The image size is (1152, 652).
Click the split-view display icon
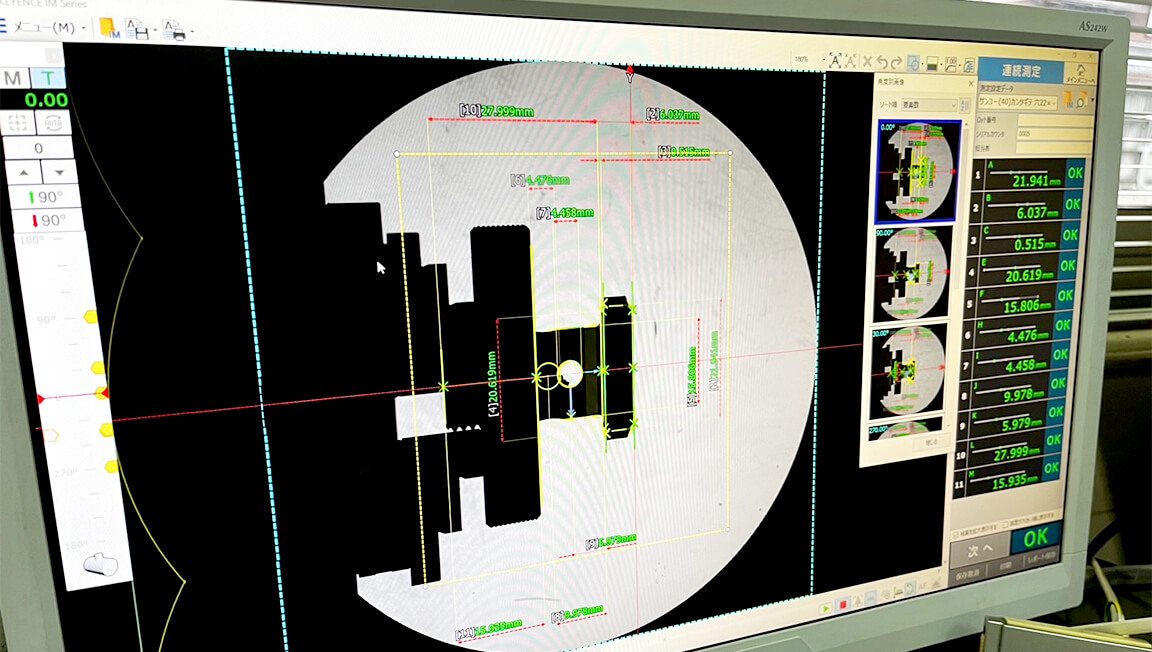[932, 64]
